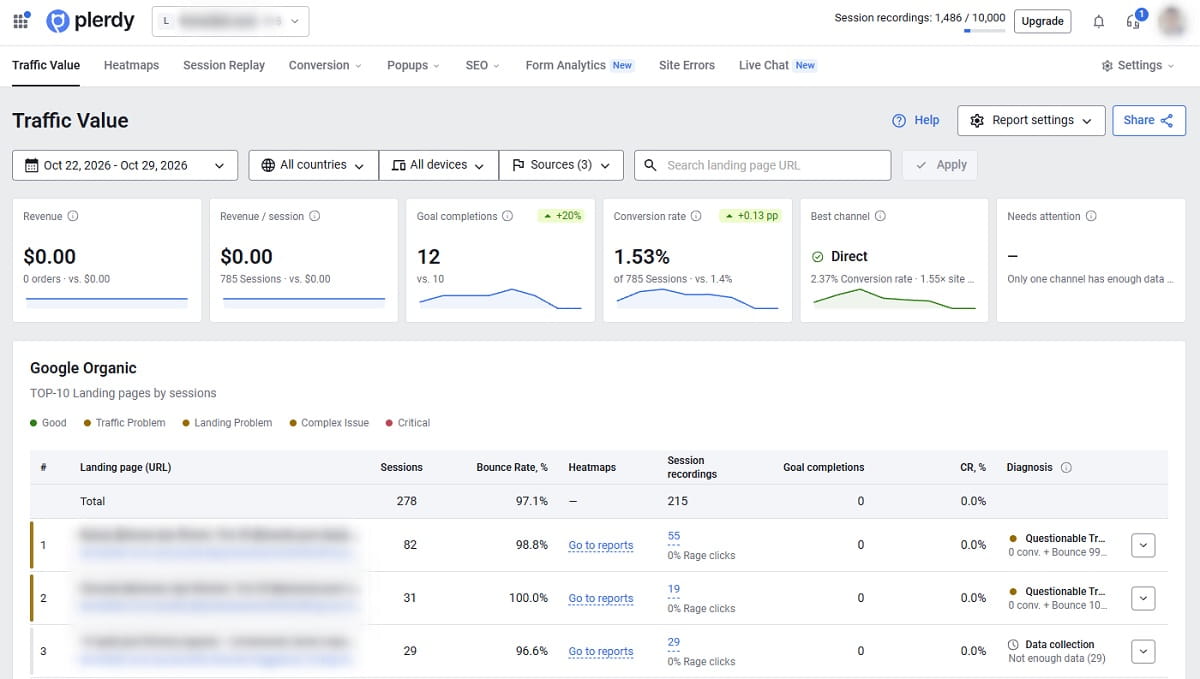Click the Revenue info icon
Screen dimensions: 1200x679
click(x=73, y=216)
